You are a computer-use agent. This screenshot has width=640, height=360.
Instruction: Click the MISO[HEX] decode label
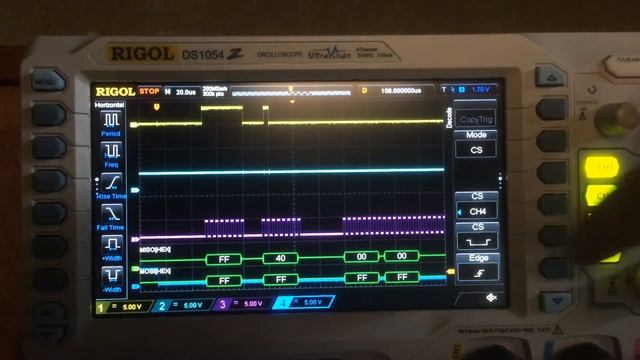click(156, 249)
